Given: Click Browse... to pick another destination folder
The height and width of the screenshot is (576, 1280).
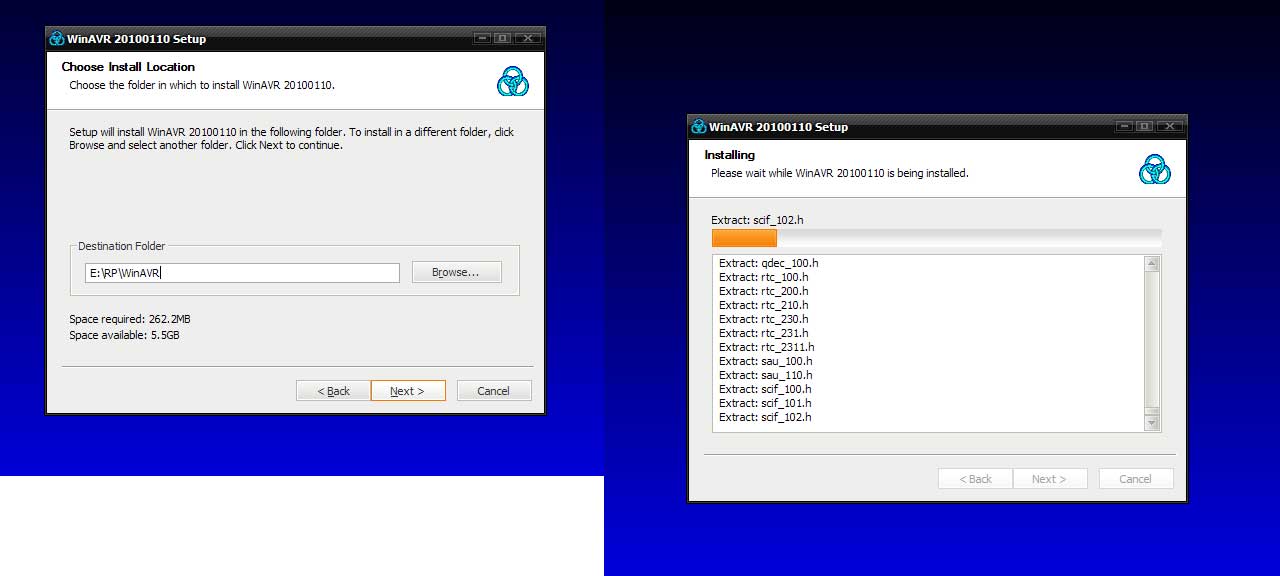Looking at the screenshot, I should (456, 272).
